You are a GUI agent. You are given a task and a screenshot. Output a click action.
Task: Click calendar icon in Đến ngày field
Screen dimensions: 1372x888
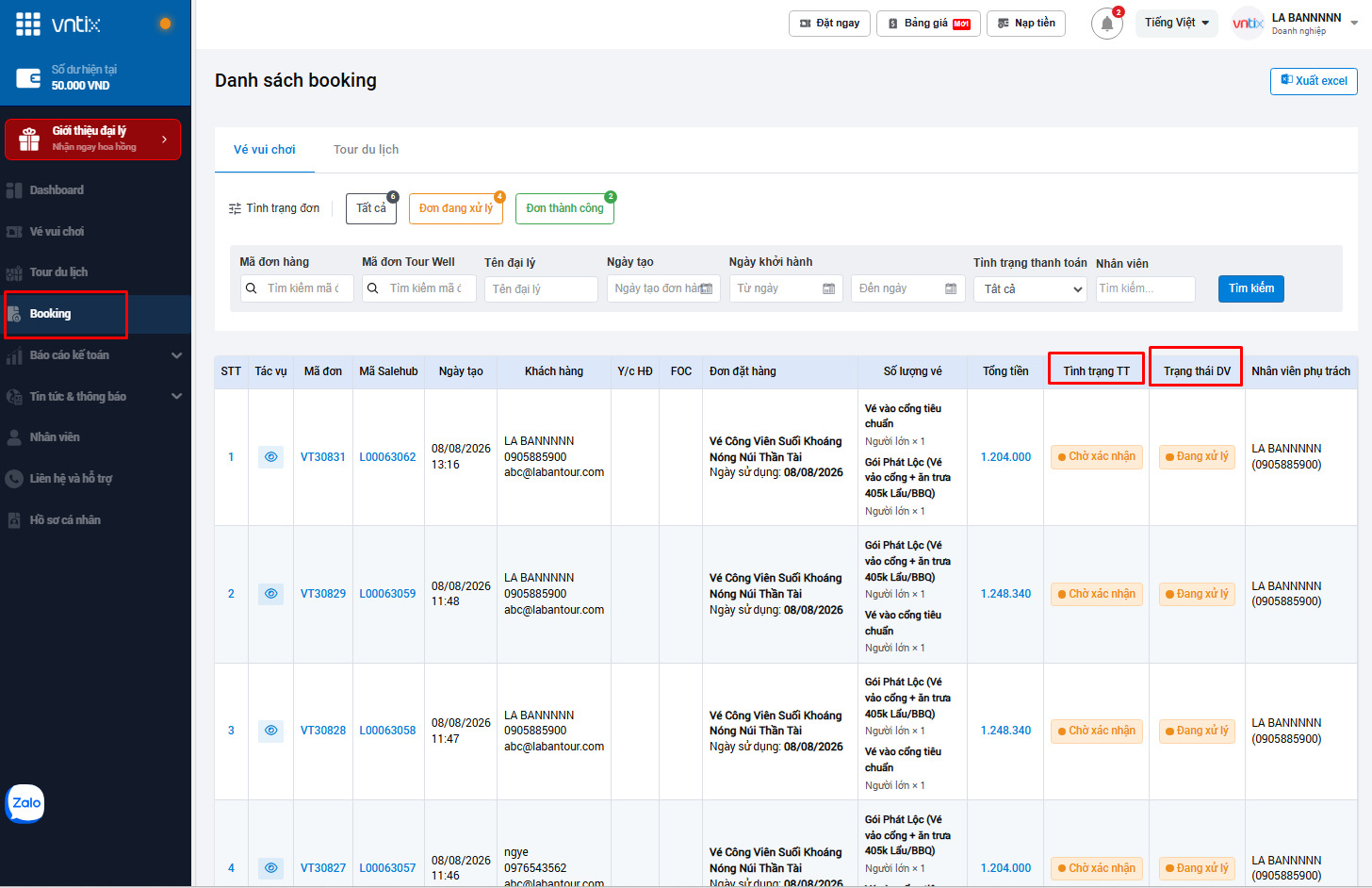tap(951, 288)
